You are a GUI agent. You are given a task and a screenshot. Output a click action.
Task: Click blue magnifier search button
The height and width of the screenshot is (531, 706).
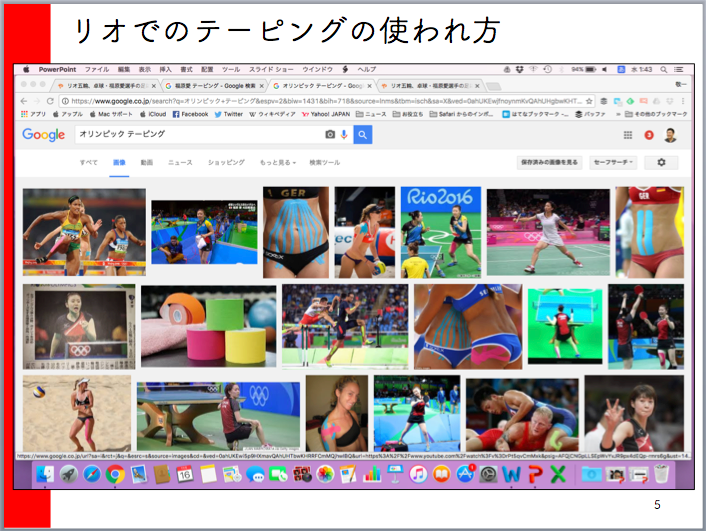pos(363,135)
